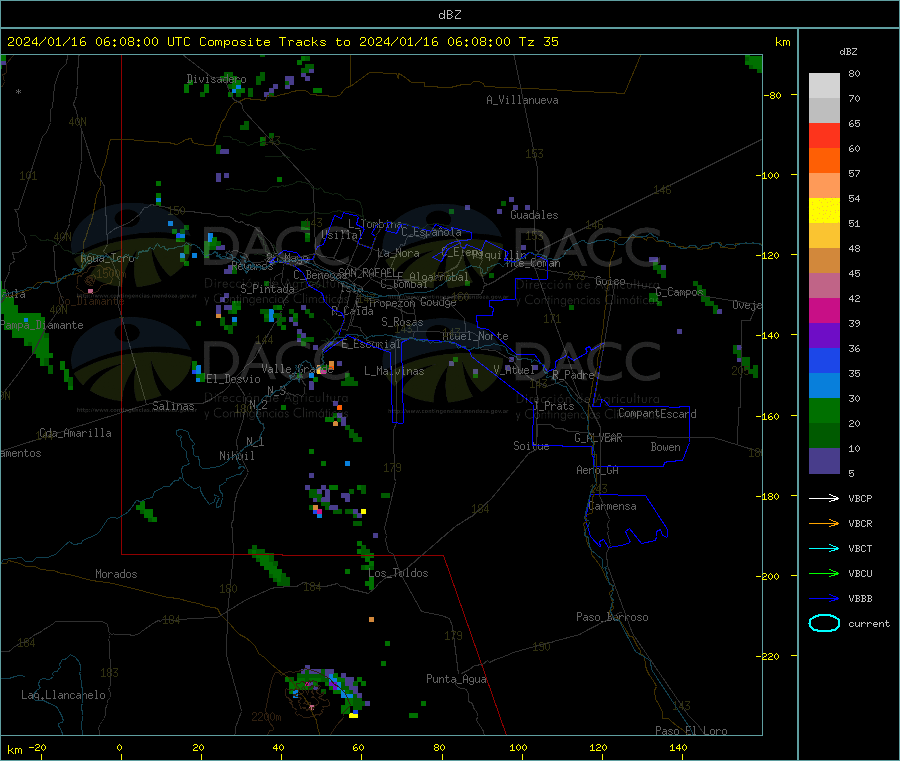Click the green VBCU arrow in legend
Viewport: 900px width, 761px height.
coord(824,573)
